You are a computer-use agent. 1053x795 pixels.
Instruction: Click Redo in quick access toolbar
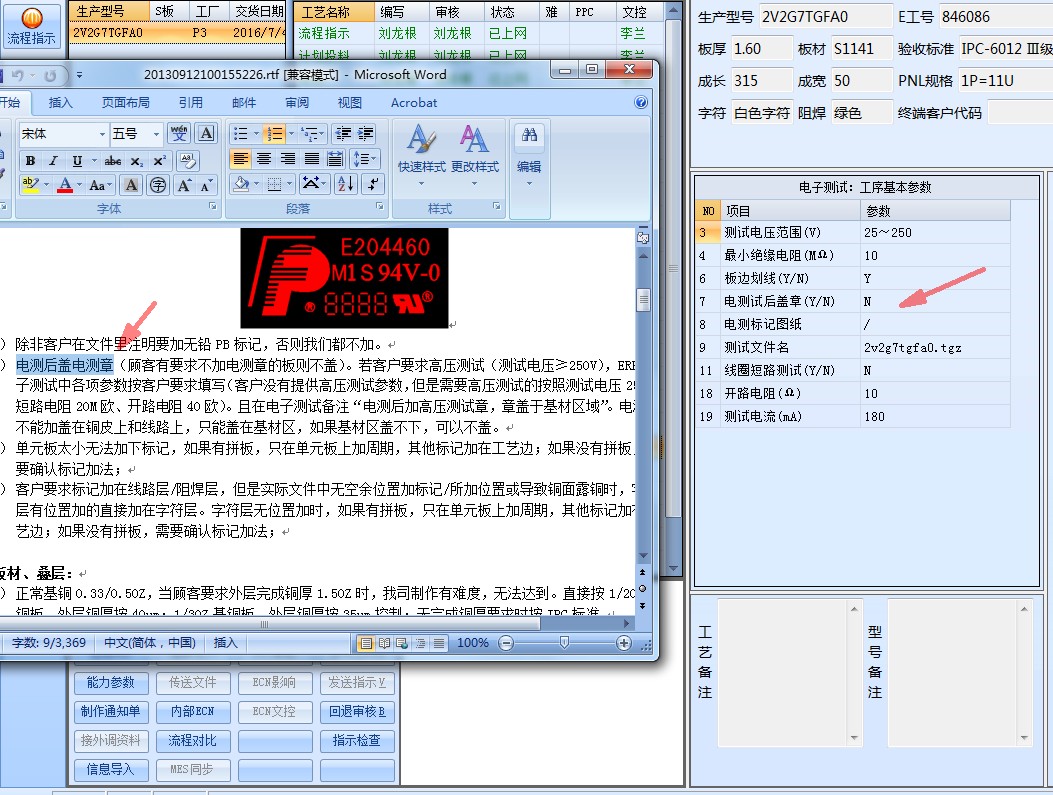(50, 75)
